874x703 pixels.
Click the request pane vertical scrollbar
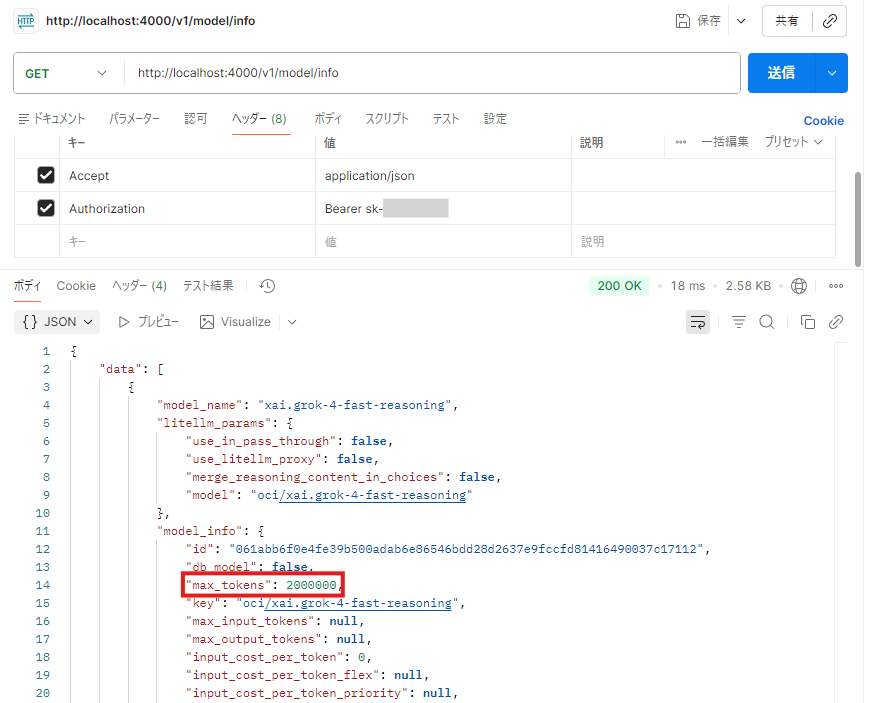857,220
